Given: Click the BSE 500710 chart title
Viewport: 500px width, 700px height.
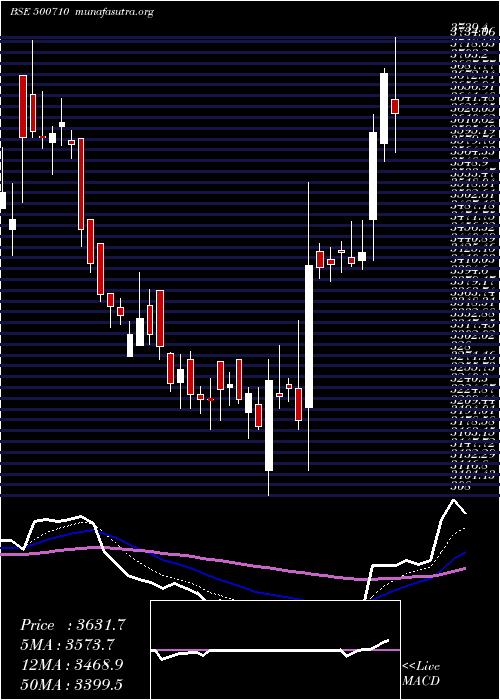Looking at the screenshot, I should 39,12.
